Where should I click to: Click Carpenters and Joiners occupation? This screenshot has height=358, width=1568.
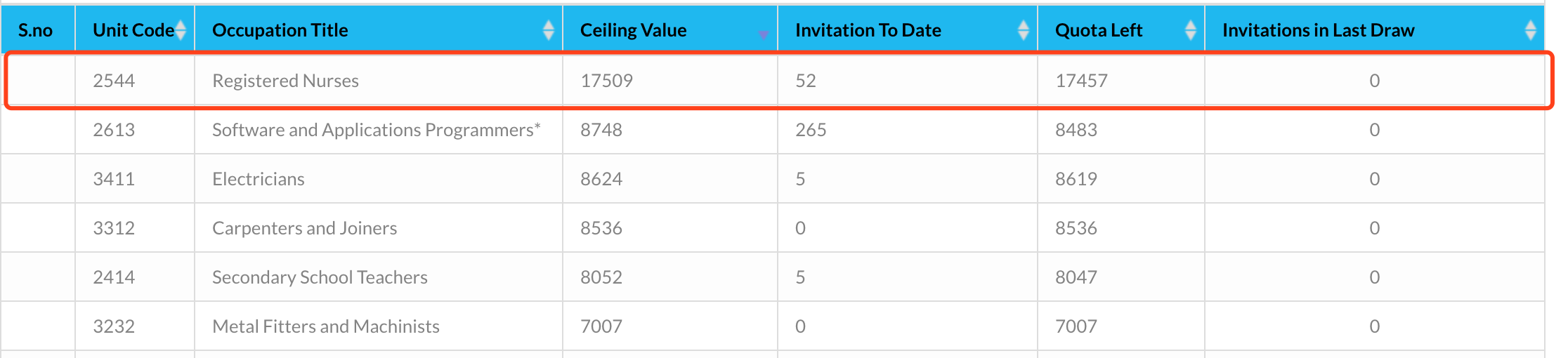304,228
